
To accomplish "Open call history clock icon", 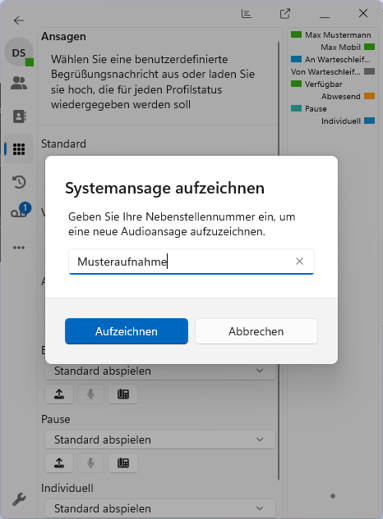I will coord(19,182).
